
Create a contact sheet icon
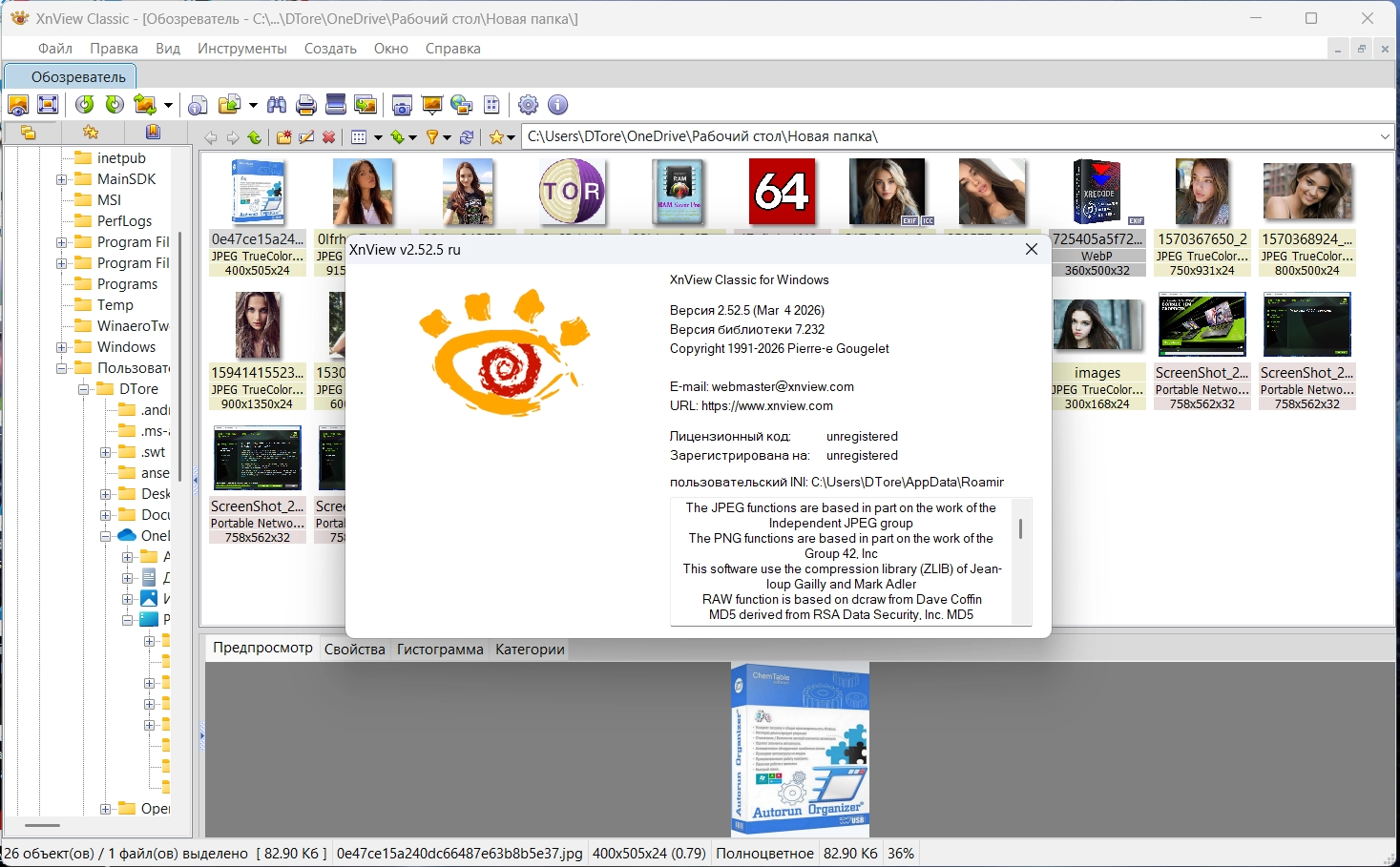pyautogui.click(x=492, y=105)
